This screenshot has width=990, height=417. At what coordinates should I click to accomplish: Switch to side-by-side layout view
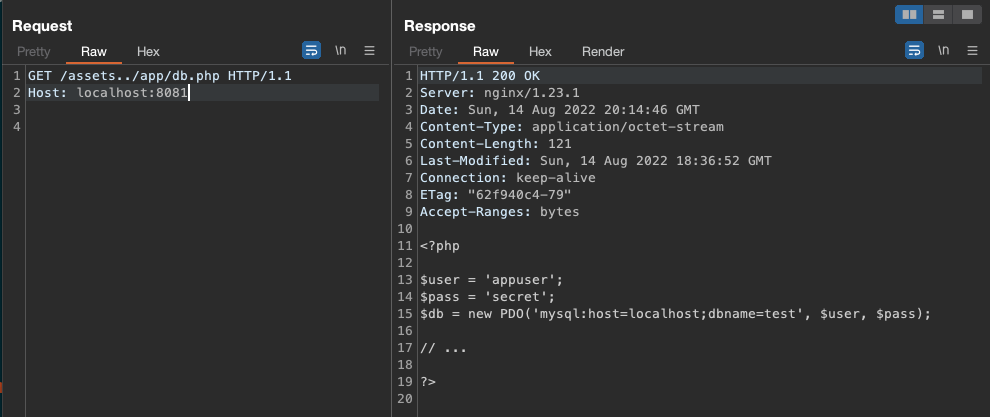click(x=909, y=14)
